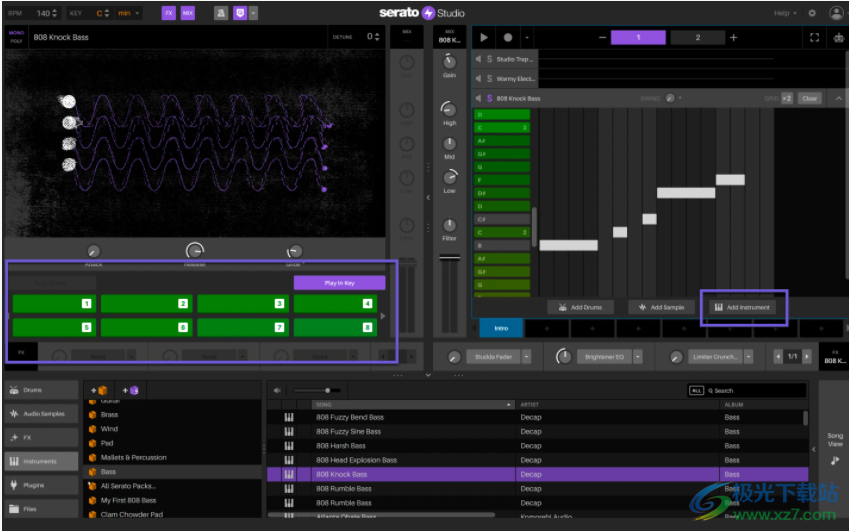Toggle the metronome icon in top bar

tap(221, 13)
